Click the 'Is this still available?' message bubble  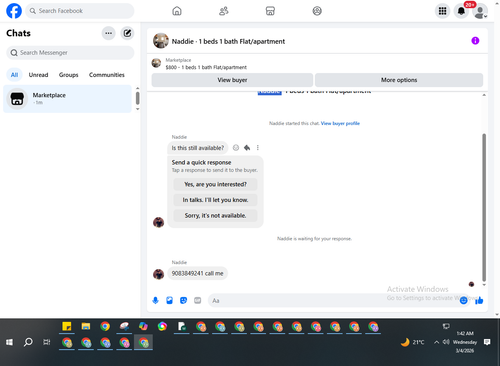point(198,148)
